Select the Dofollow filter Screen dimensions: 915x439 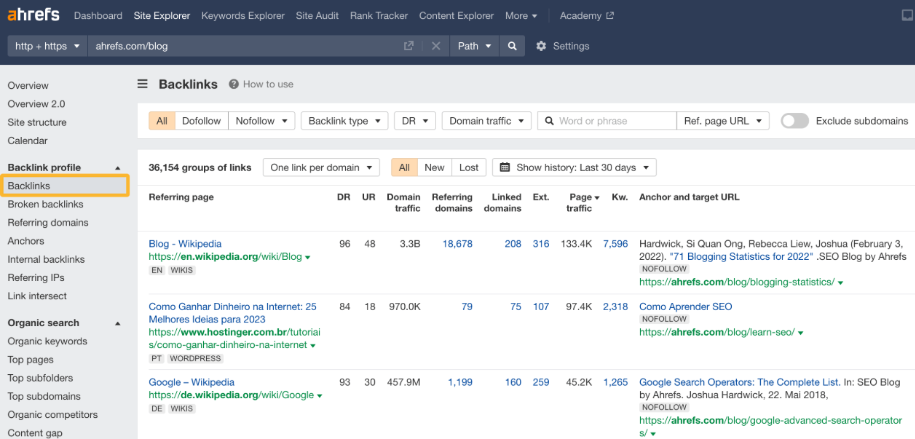(x=201, y=121)
